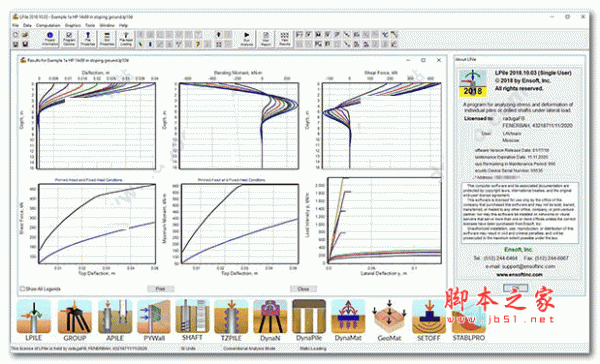Open the Tools menu
The width and height of the screenshot is (600, 364).
pyautogui.click(x=90, y=25)
